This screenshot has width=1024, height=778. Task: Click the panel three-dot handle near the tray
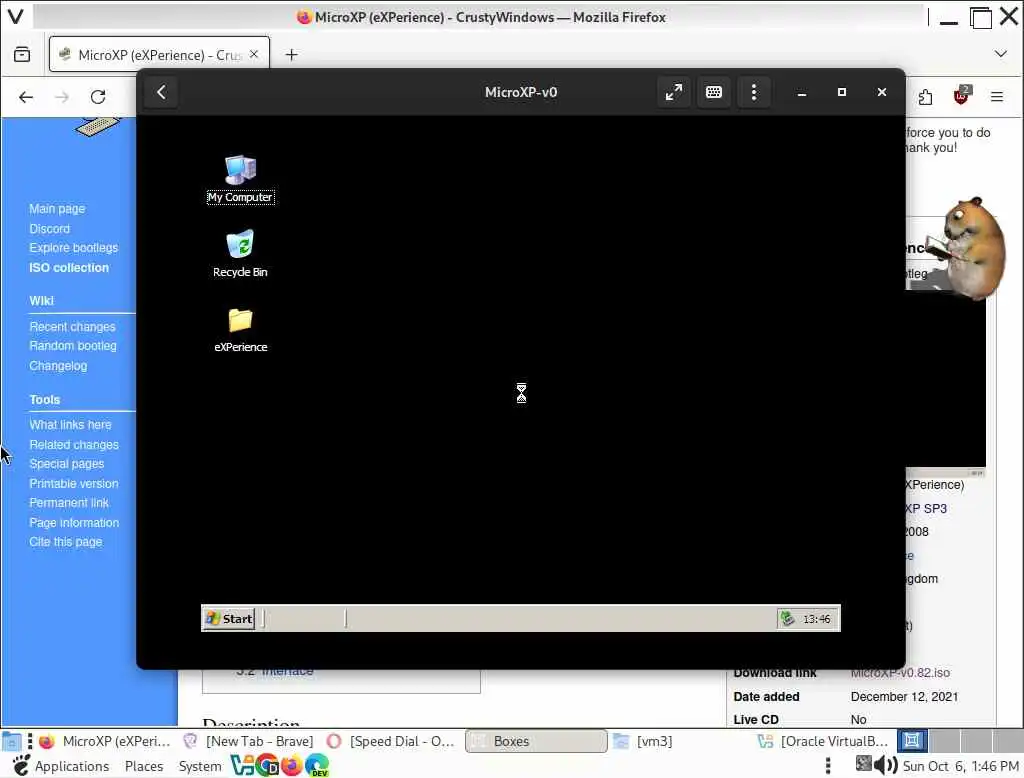(x=828, y=765)
